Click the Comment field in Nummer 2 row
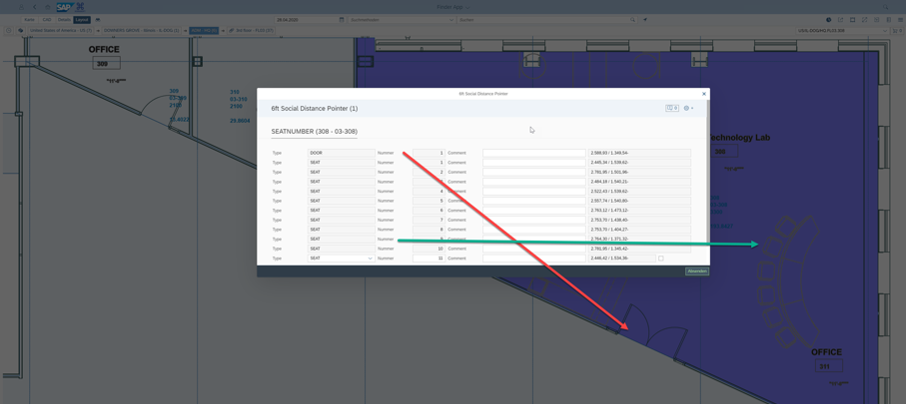906x404 pixels. 534,172
